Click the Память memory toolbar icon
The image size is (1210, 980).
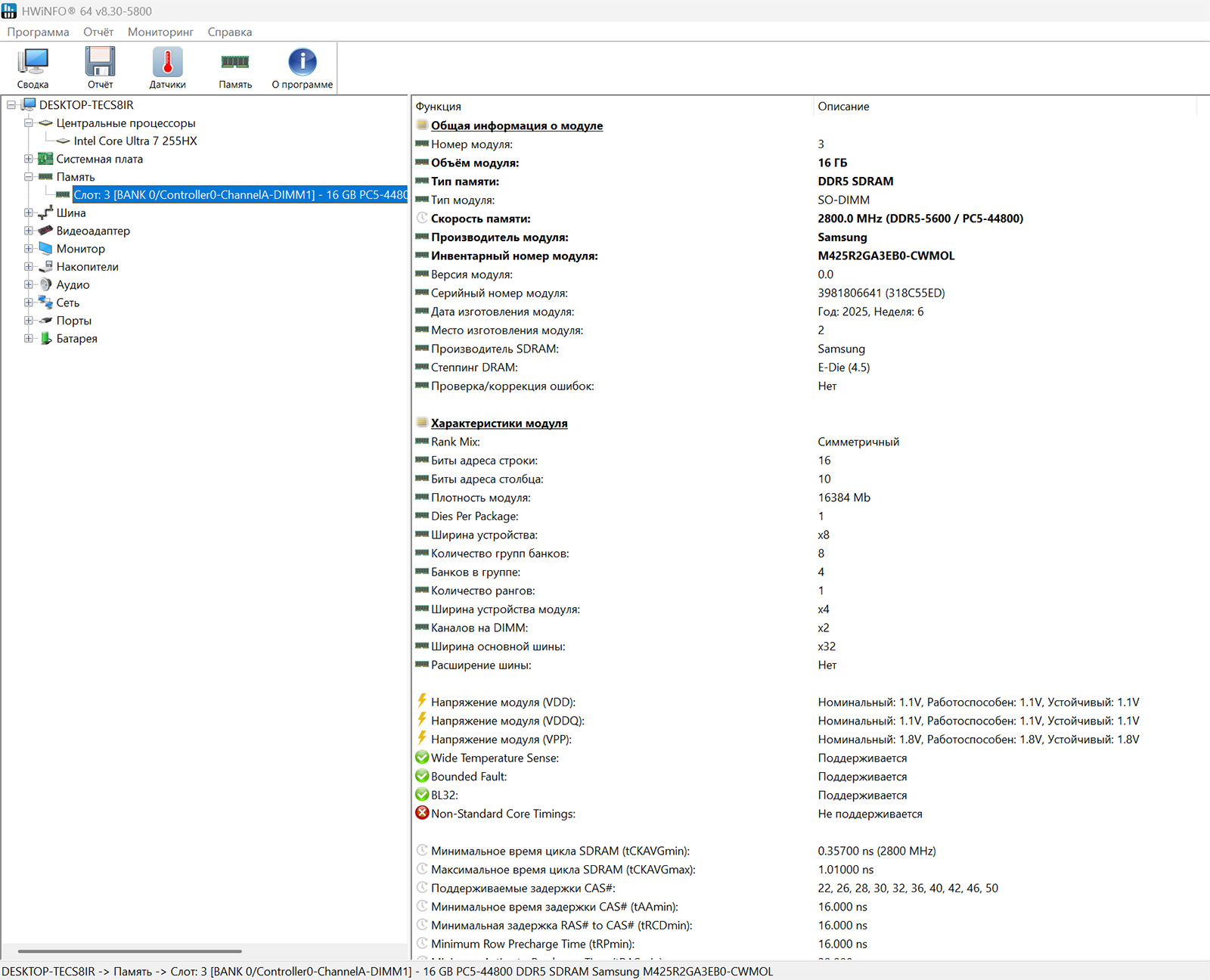pyautogui.click(x=235, y=62)
